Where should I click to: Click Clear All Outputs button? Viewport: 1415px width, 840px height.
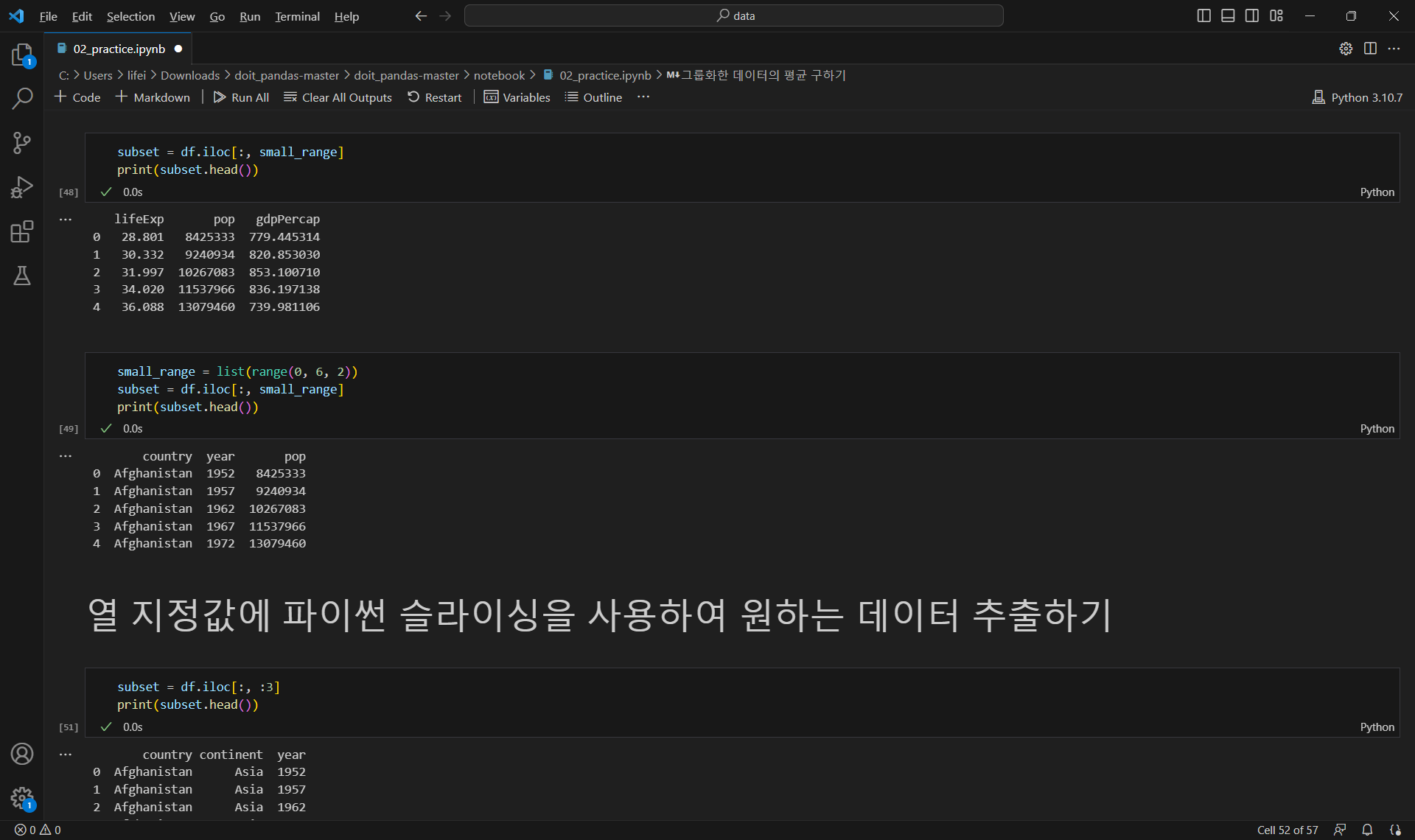click(x=338, y=97)
